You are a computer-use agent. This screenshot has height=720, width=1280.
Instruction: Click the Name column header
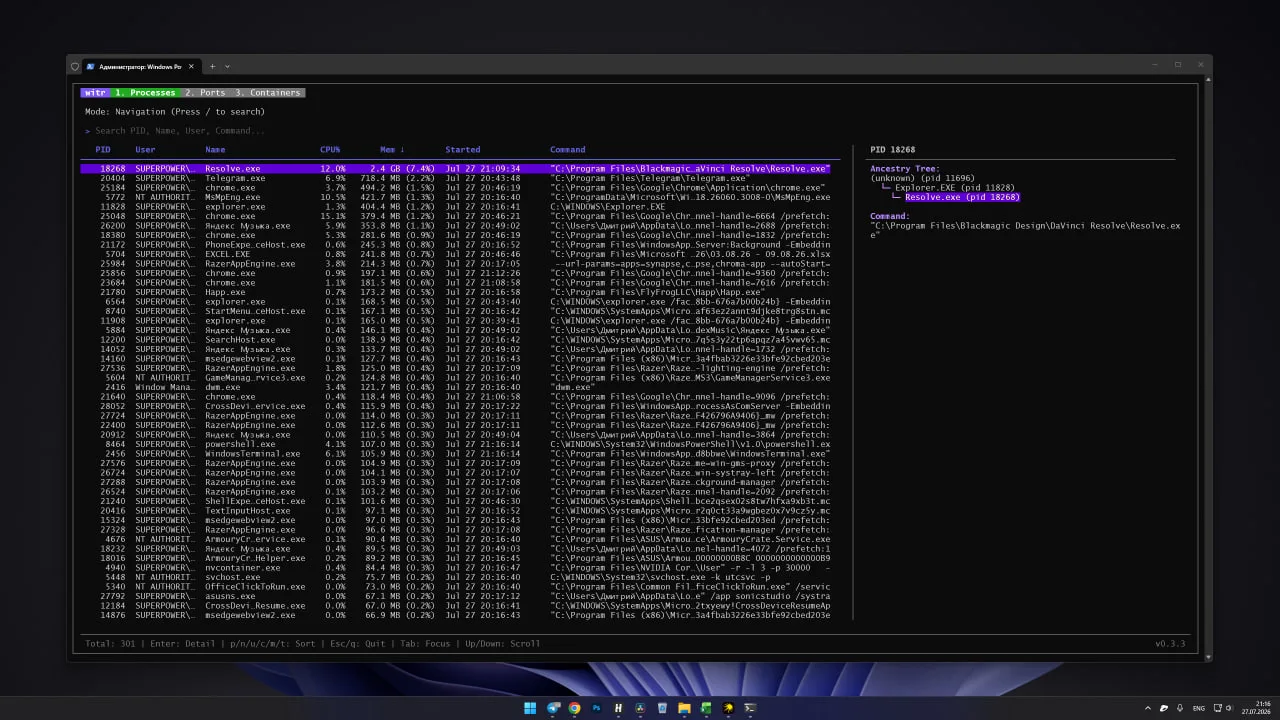215,150
